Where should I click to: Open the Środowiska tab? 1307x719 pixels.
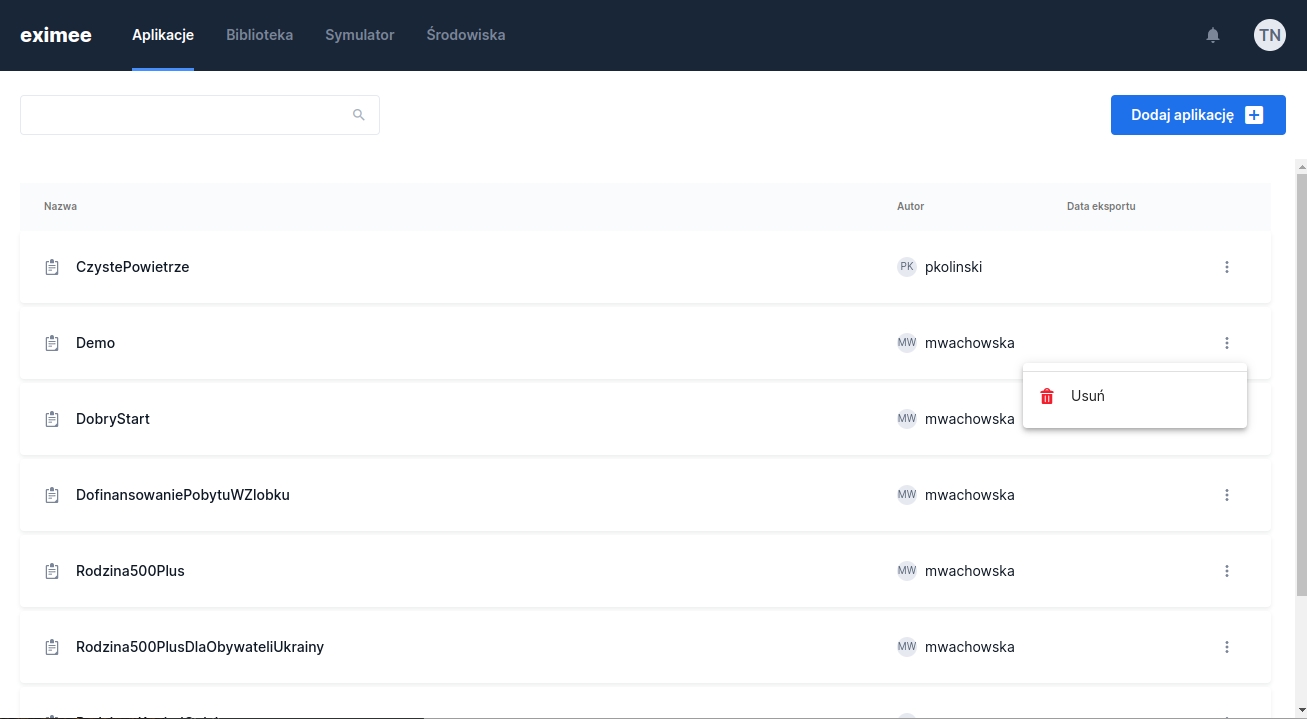(x=465, y=35)
